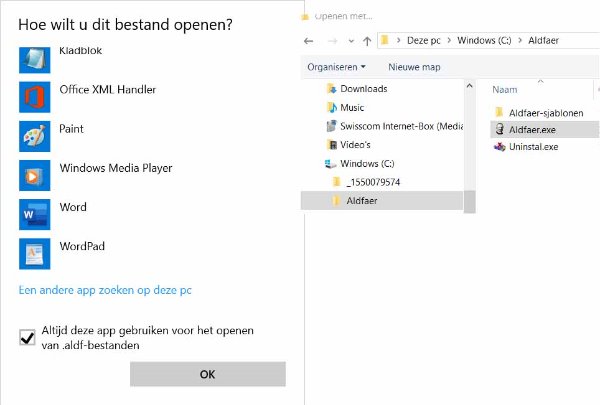Image resolution: width=600 pixels, height=405 pixels.
Task: Sort files by Naam column header
Action: (504, 89)
